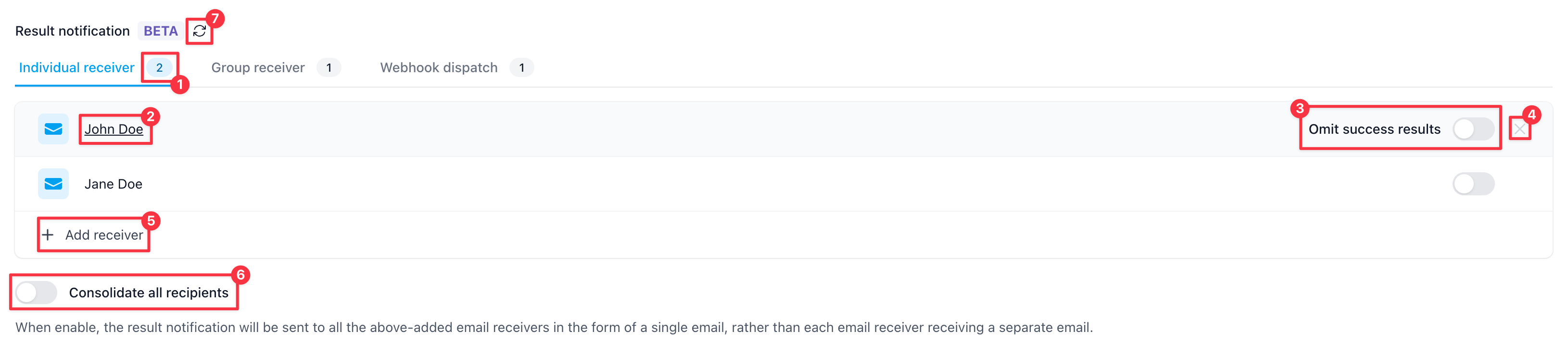Toggle Omit success results for John Doe

click(x=1473, y=129)
